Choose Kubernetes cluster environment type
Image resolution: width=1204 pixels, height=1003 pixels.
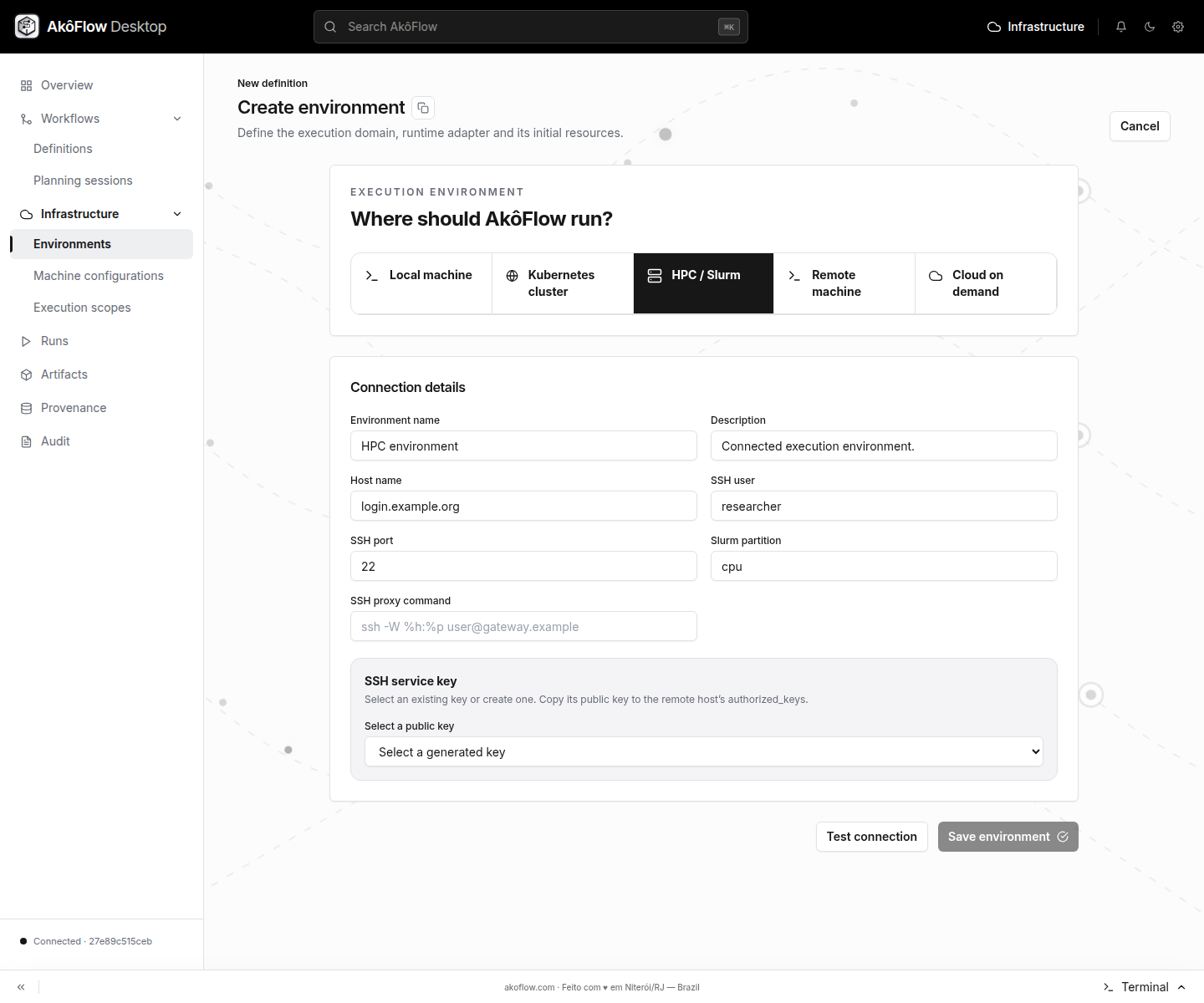(563, 283)
